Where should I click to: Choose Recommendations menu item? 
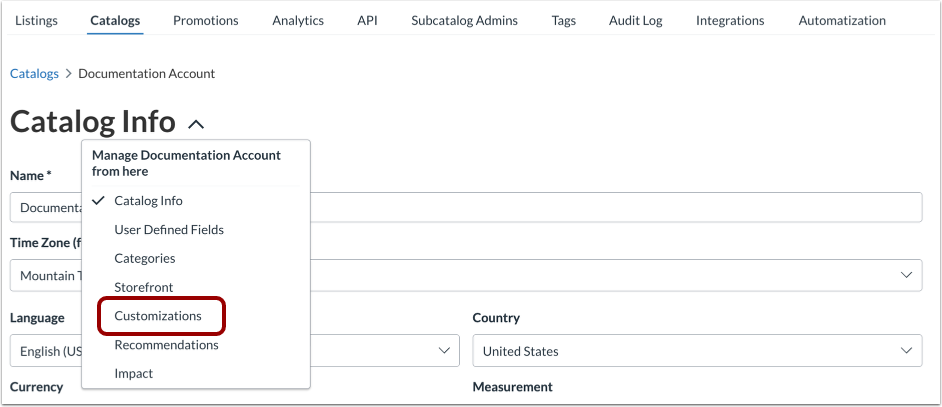pos(166,345)
